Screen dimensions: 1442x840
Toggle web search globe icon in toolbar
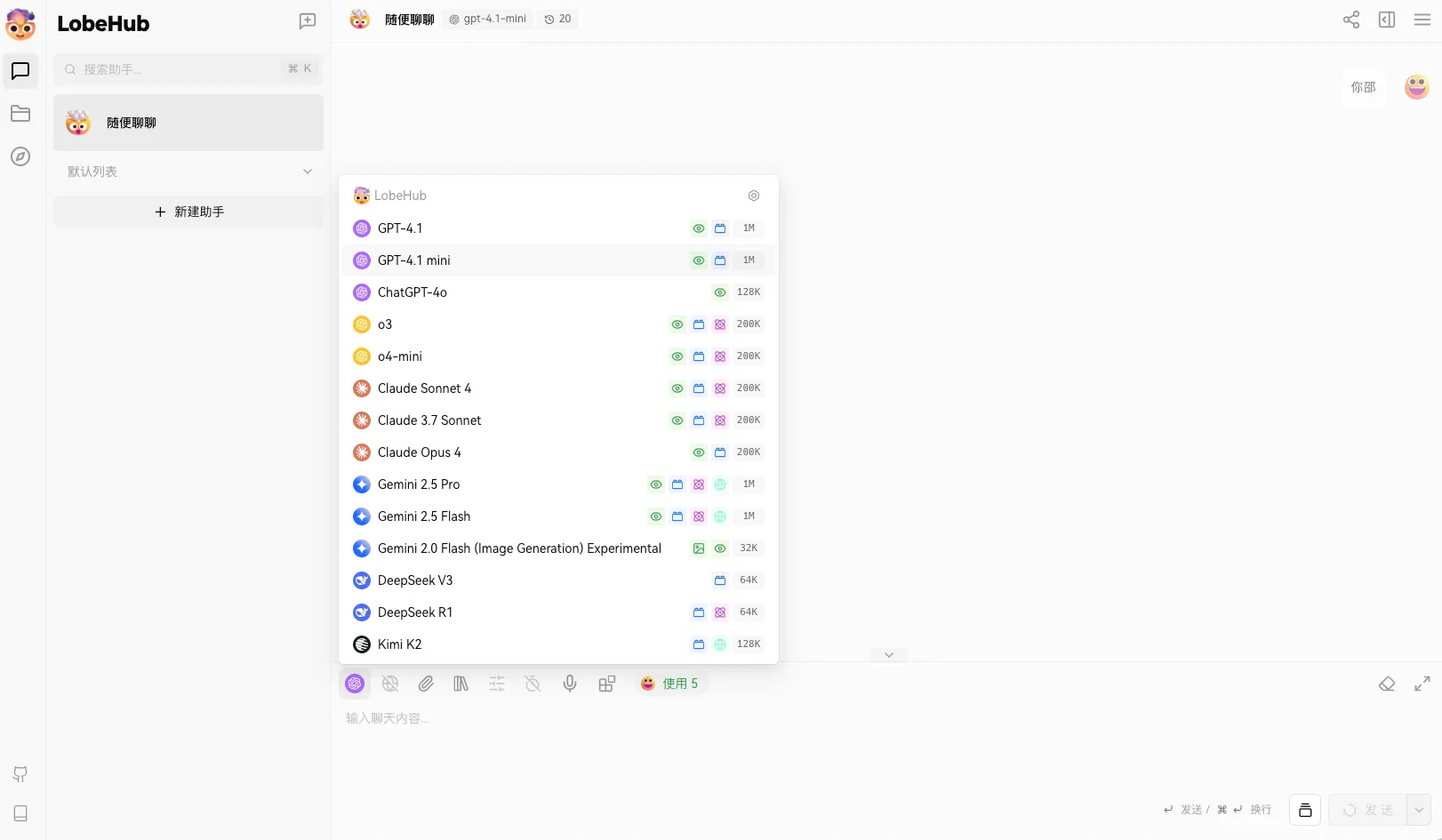click(390, 684)
